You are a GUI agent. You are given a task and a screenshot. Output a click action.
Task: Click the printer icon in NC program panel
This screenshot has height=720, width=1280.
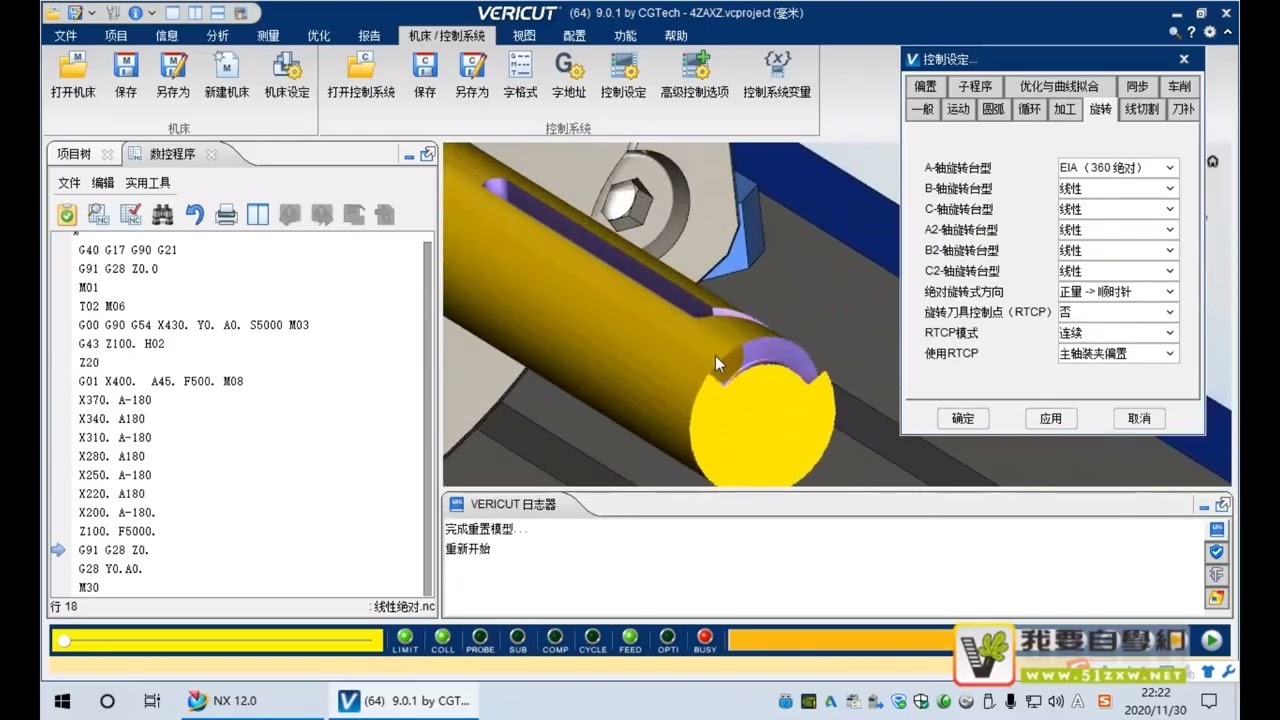226,214
